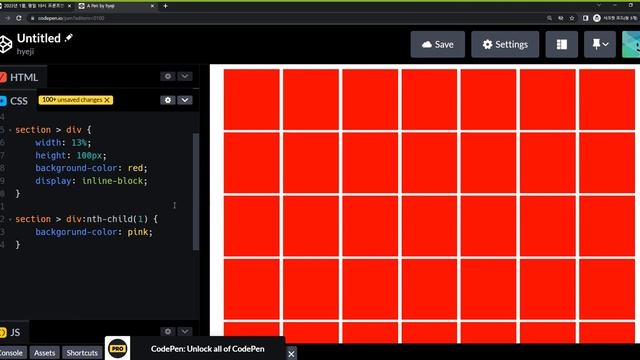Expand the JS editor dropdown chevron
The width and height of the screenshot is (640, 360).
tap(184, 331)
